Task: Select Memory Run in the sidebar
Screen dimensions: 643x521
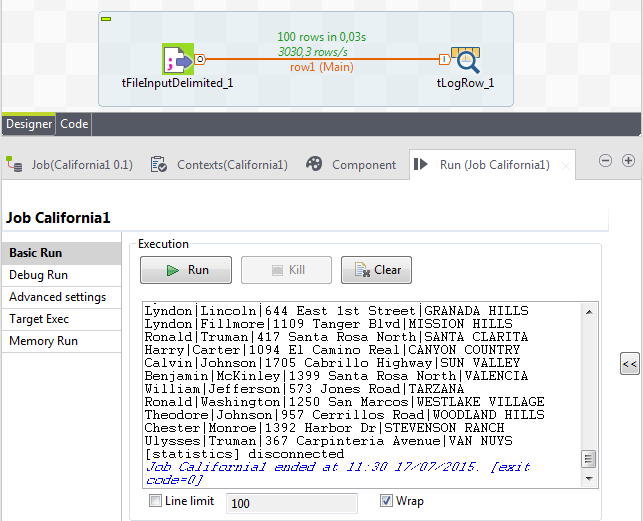Action: pos(62,341)
